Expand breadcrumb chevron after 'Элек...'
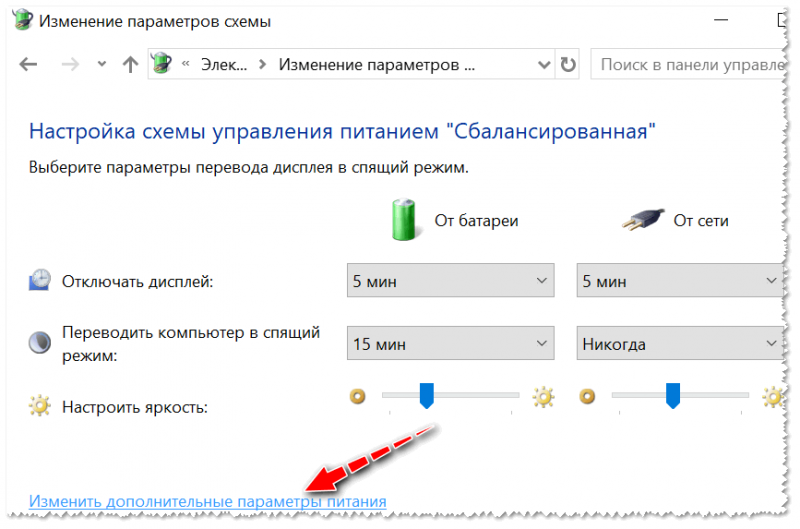The width and height of the screenshot is (800, 529). coord(263,64)
